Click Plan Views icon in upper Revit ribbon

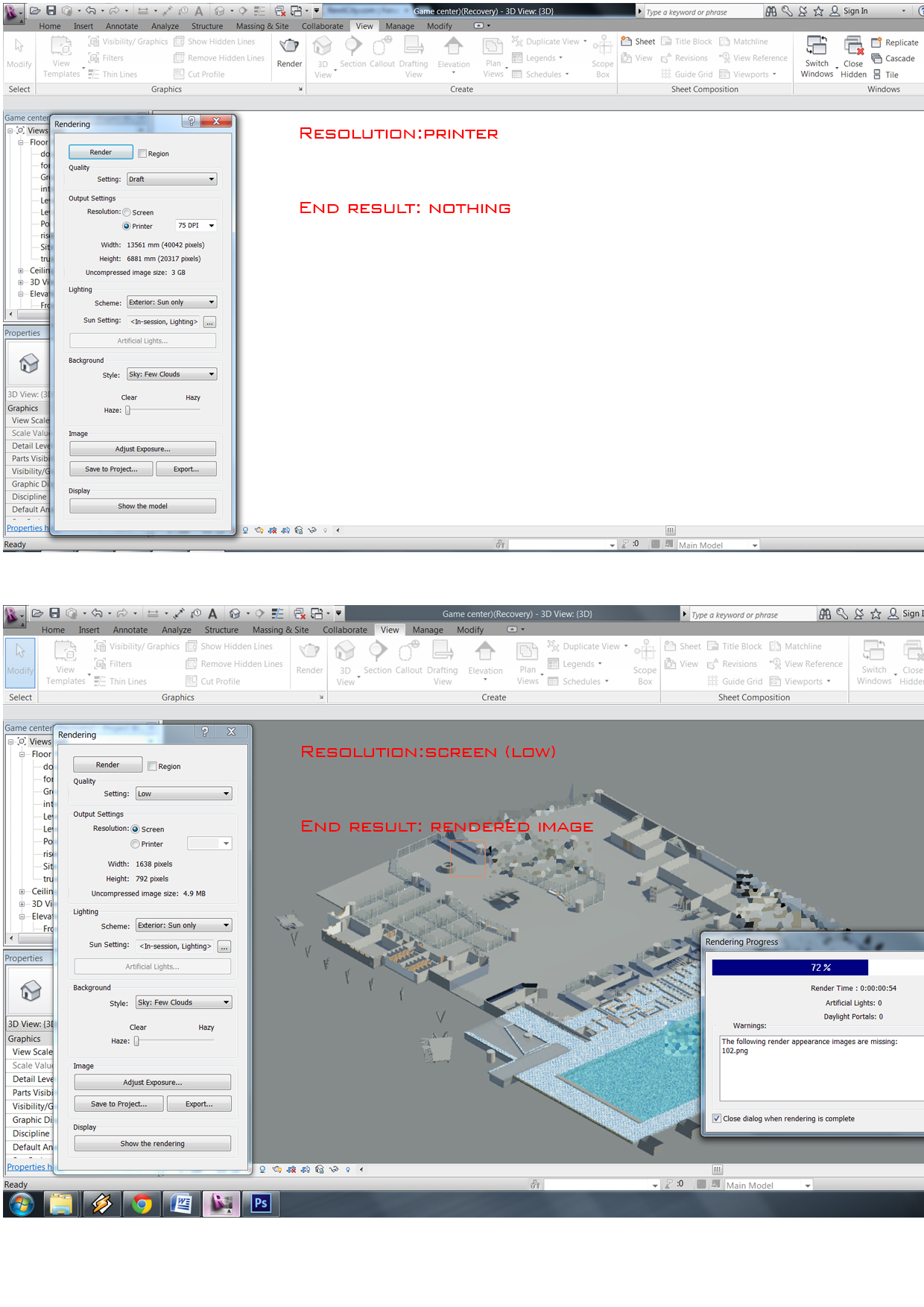[x=493, y=46]
